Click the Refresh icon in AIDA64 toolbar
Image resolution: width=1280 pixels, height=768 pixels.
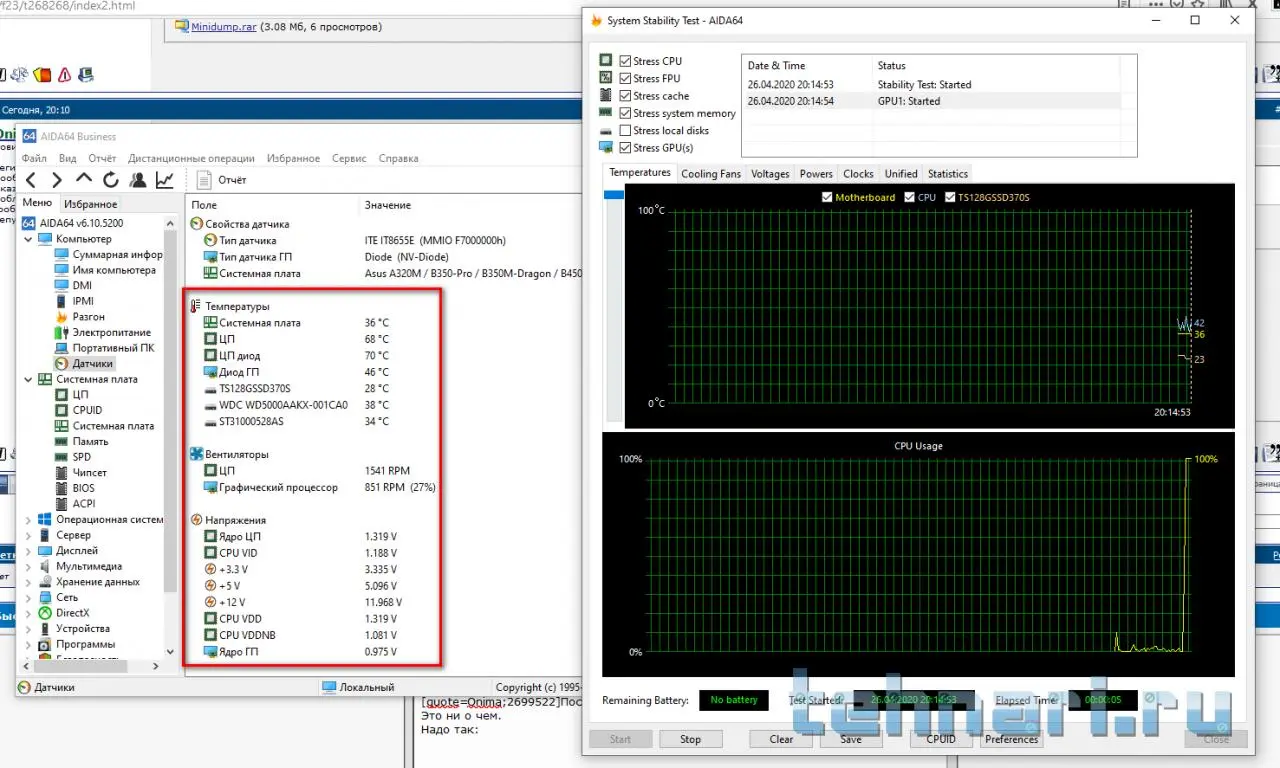[111, 180]
